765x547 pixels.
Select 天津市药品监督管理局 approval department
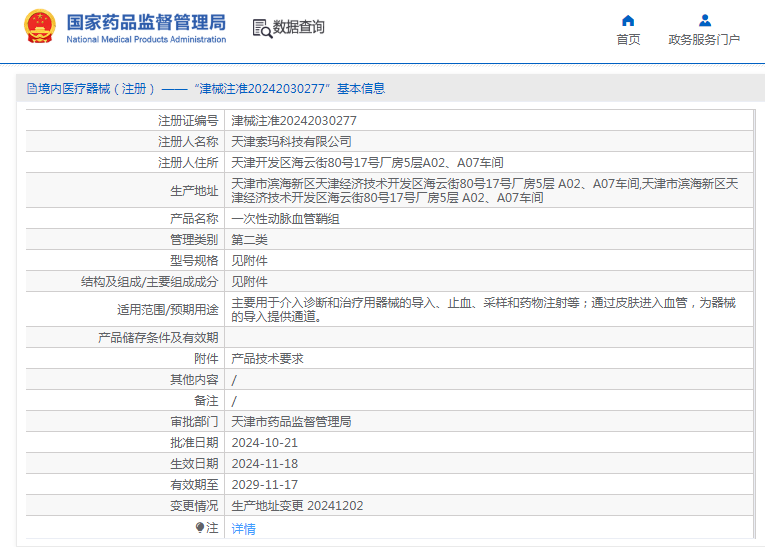[291, 422]
